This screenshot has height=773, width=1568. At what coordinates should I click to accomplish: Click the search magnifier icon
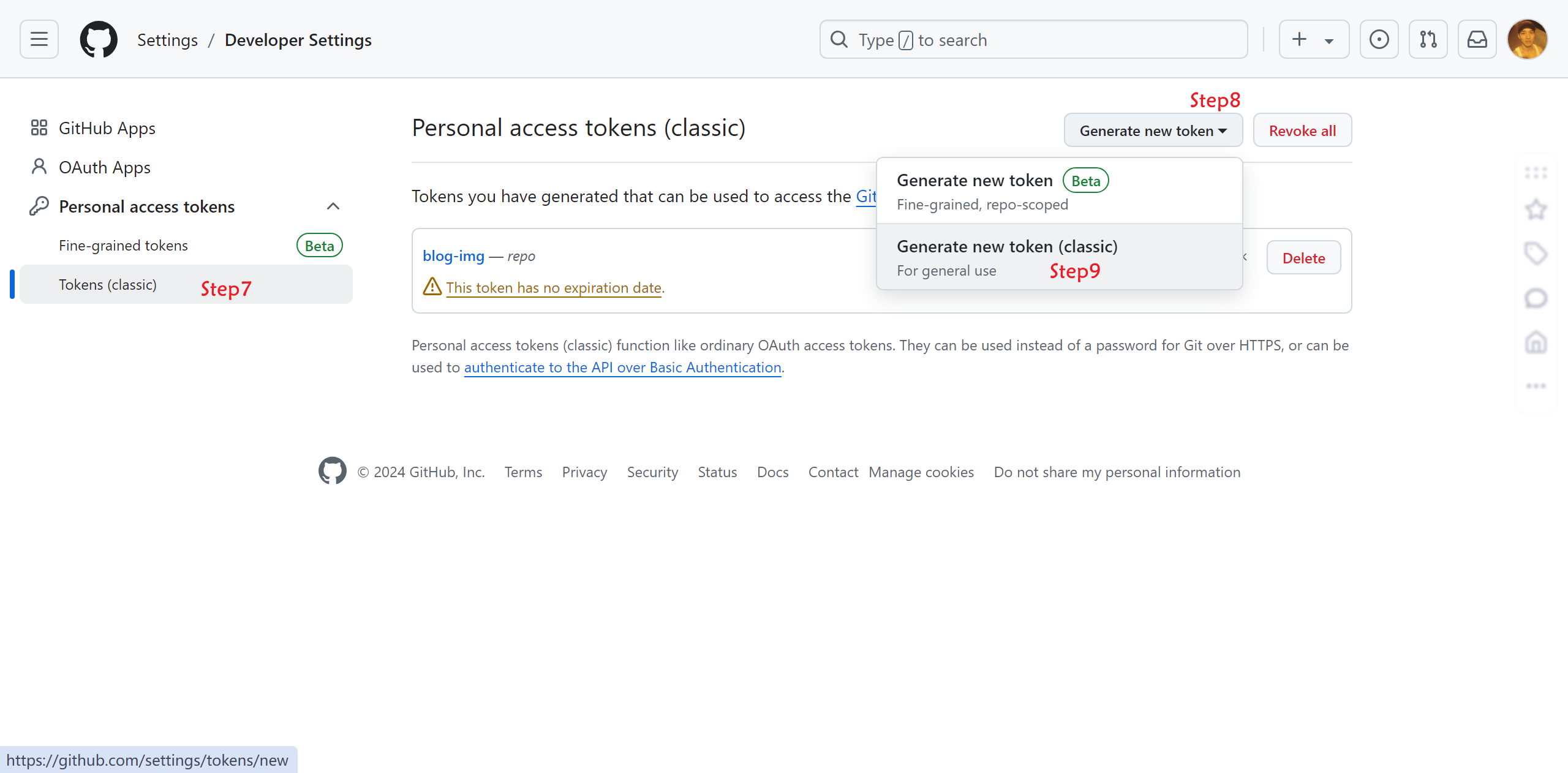(839, 40)
